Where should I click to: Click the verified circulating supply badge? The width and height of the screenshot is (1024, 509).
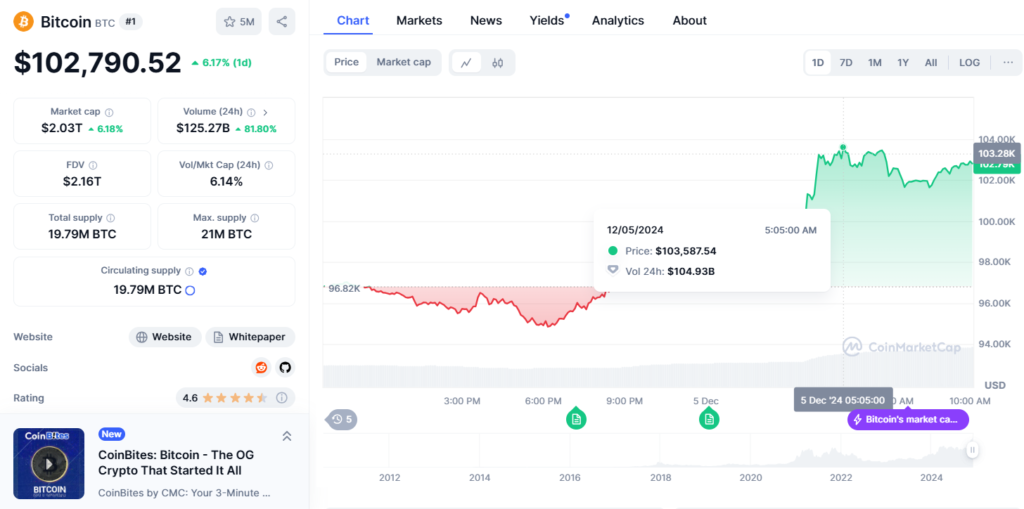click(202, 271)
